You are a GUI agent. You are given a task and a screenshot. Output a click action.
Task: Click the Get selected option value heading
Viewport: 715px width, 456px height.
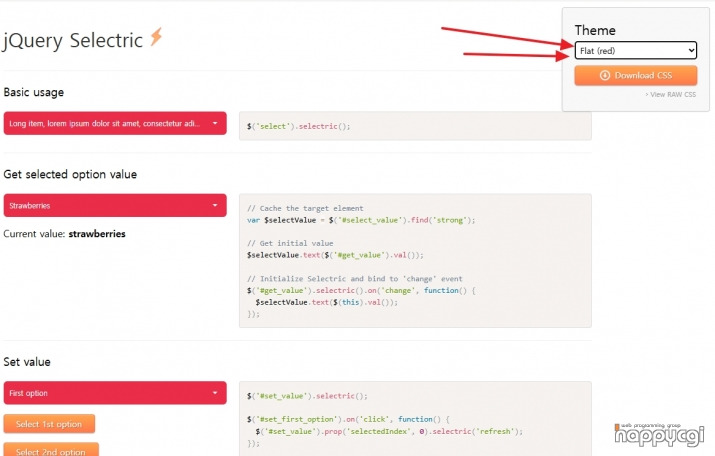tap(70, 174)
